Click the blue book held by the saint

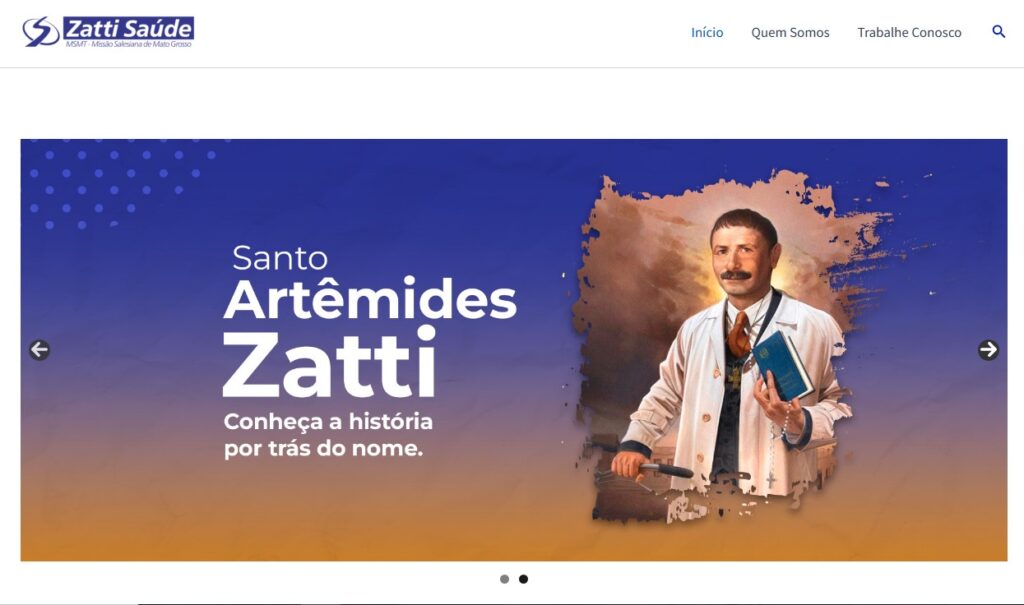click(x=782, y=365)
